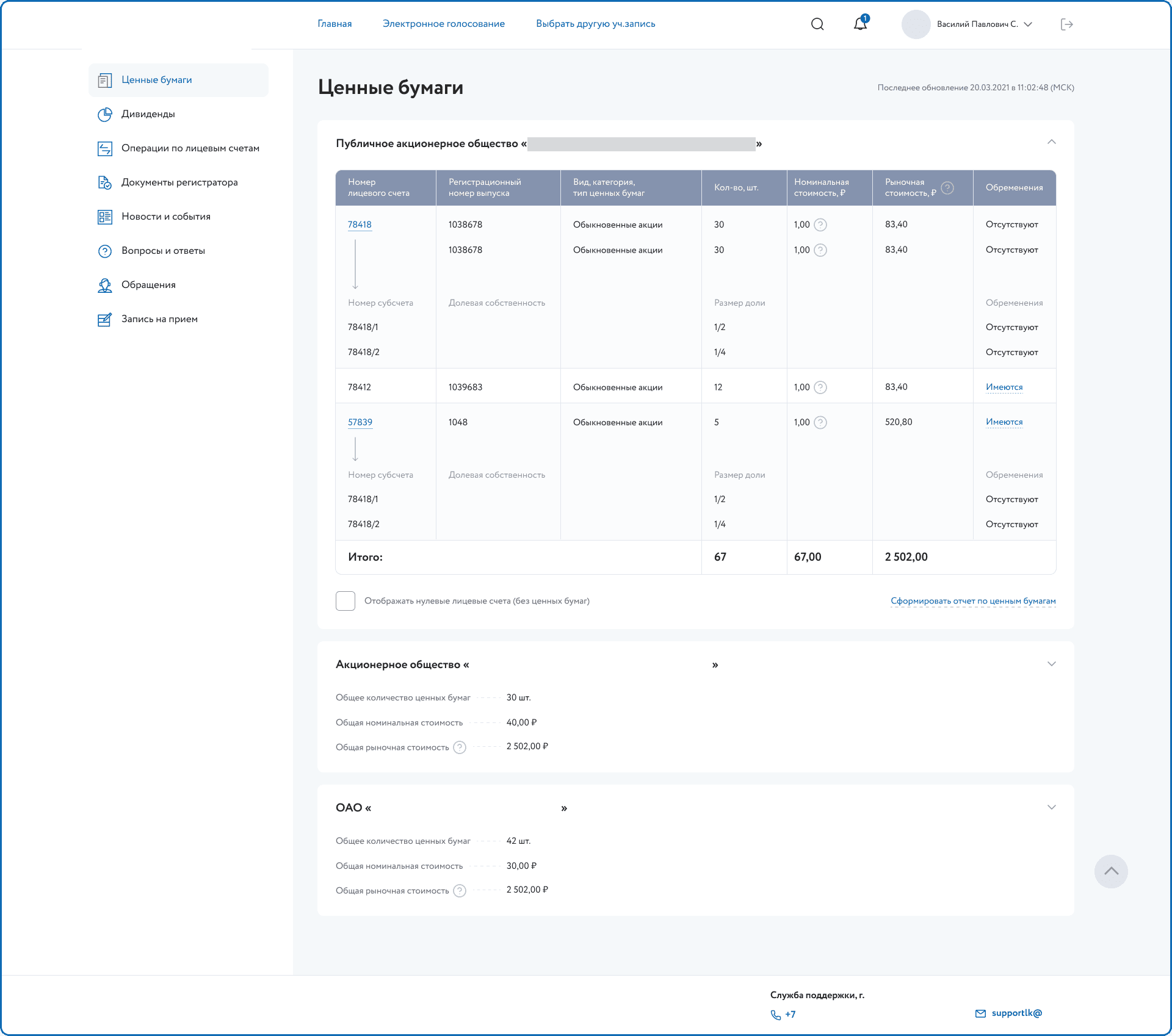1172x1036 pixels.
Task: Collapse the Публичное акционерное общество card
Action: click(1051, 142)
